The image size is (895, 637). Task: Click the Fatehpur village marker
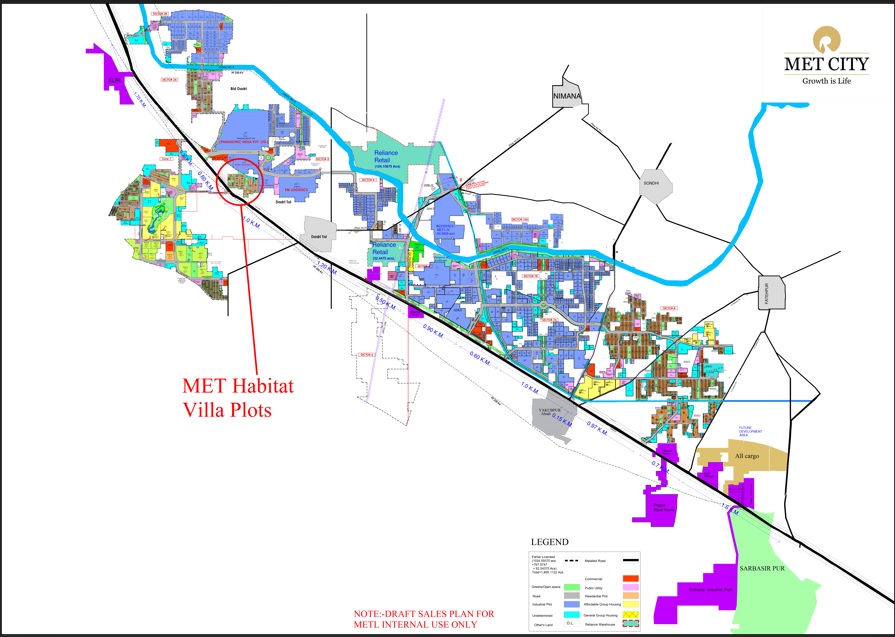click(x=771, y=292)
